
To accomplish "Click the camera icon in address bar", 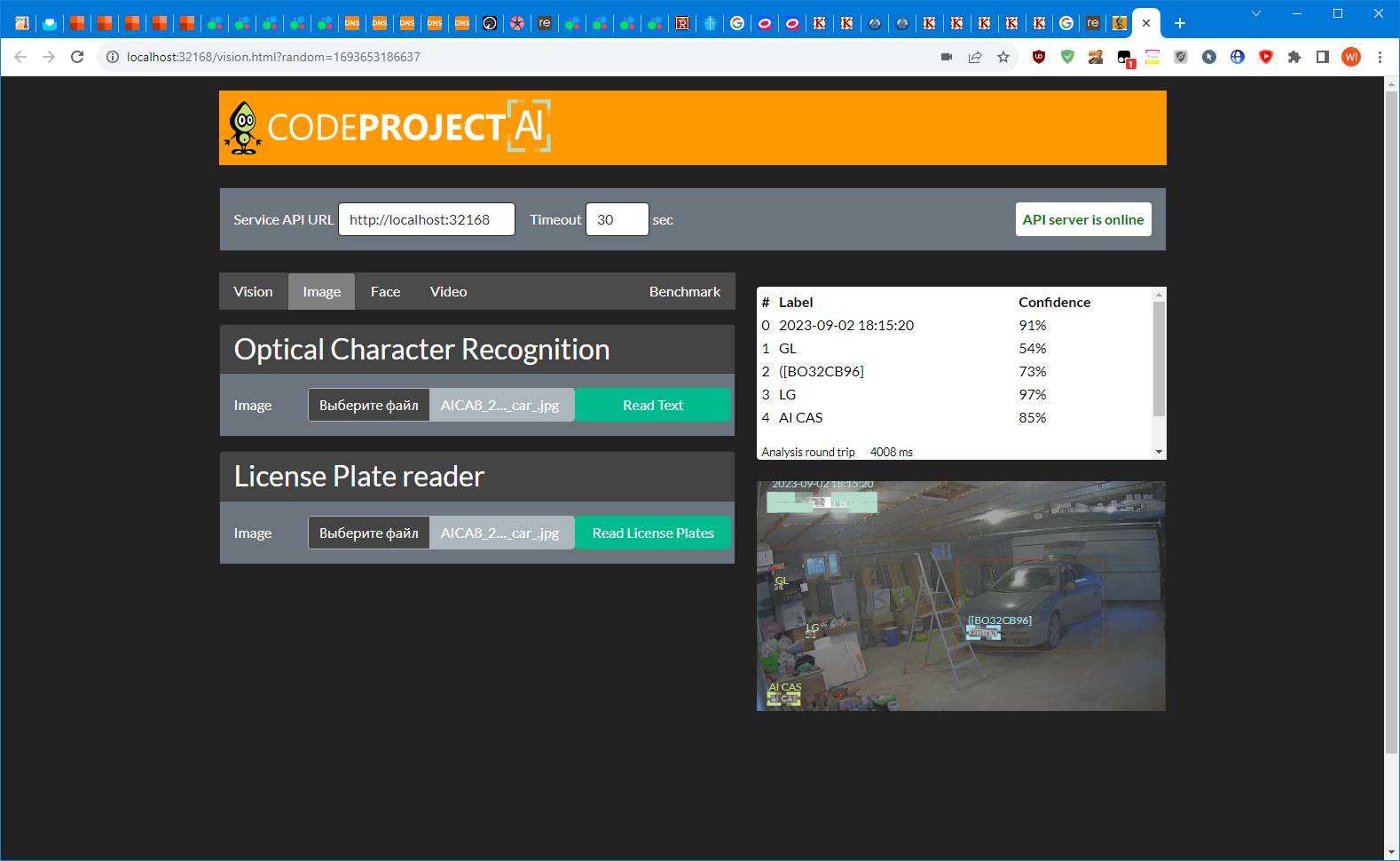I will [947, 57].
